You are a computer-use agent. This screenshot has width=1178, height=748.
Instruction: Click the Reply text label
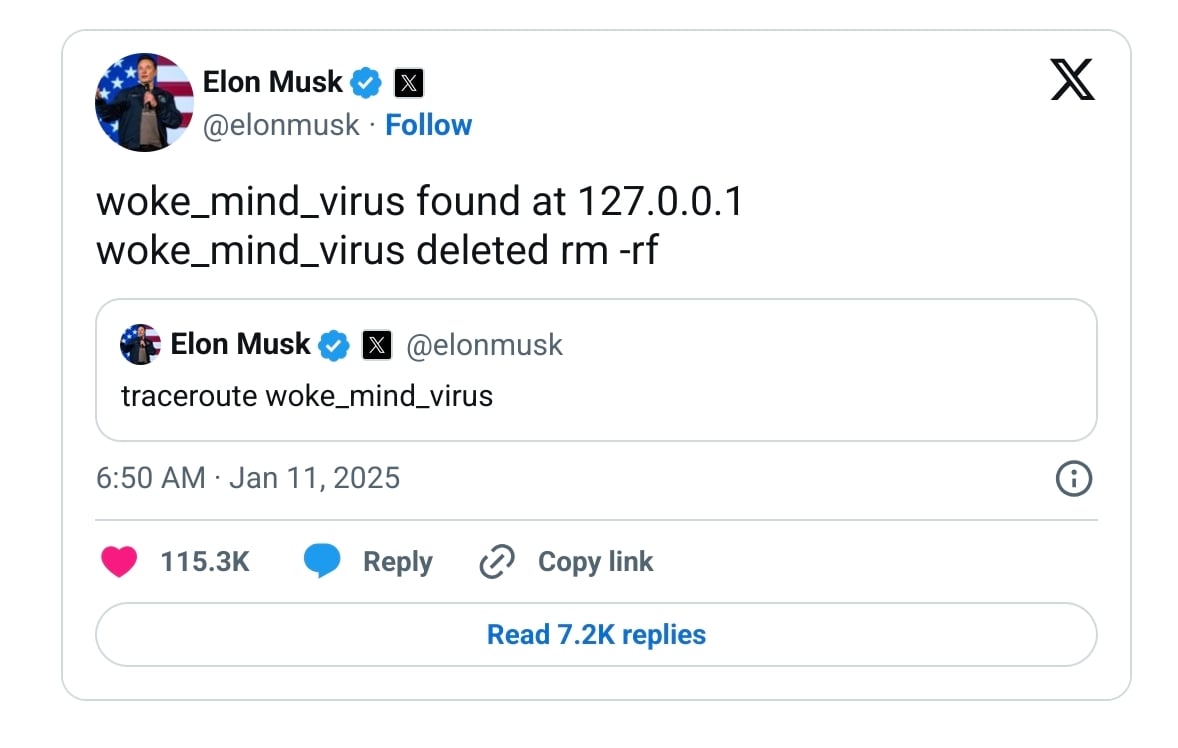397,562
